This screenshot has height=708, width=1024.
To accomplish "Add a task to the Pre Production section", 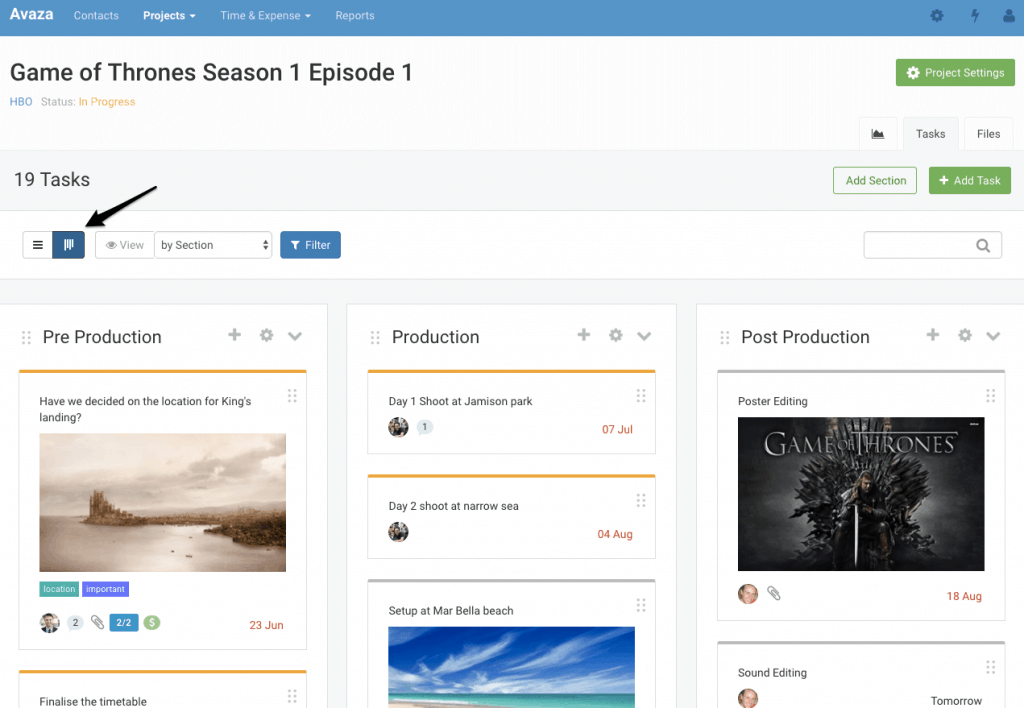I will point(234,335).
